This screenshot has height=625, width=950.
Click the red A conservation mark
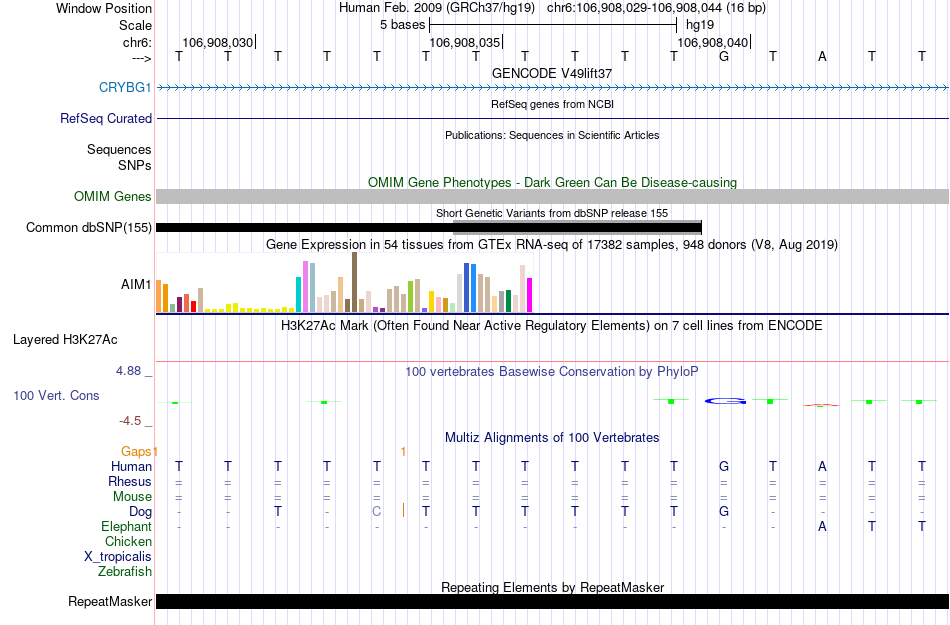point(822,405)
